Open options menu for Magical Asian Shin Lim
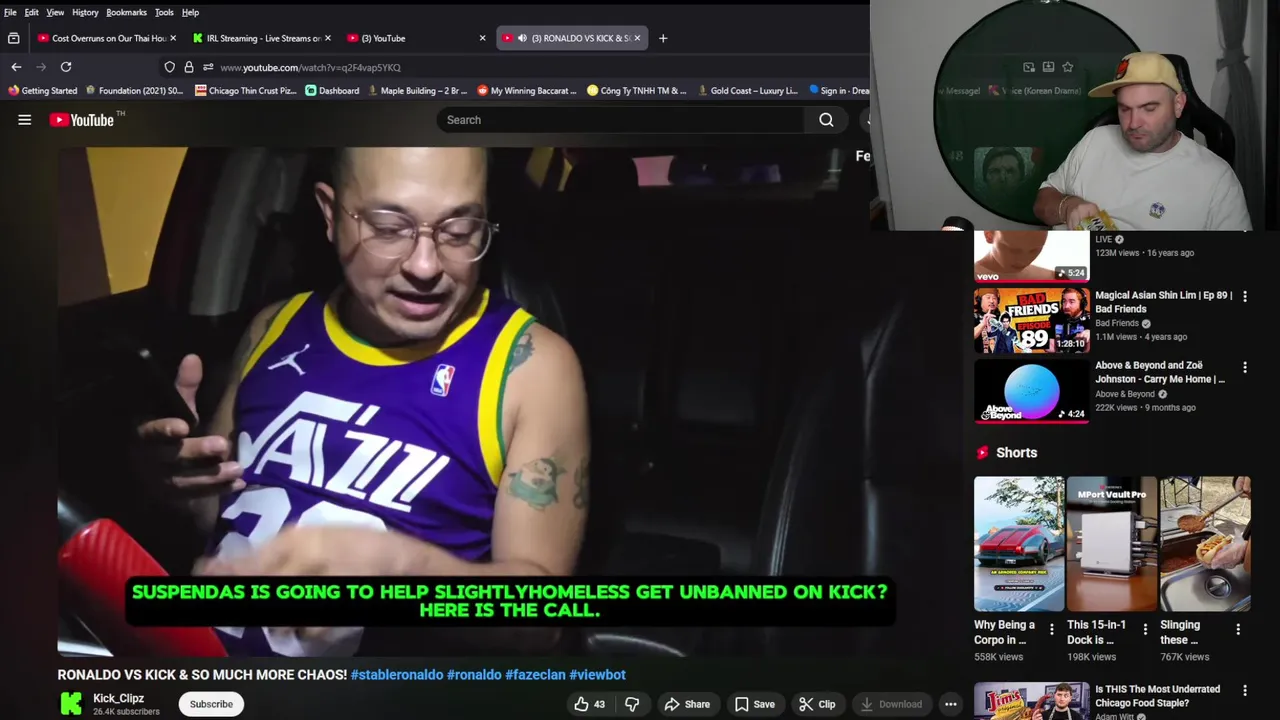The image size is (1280, 720). pyautogui.click(x=1245, y=297)
